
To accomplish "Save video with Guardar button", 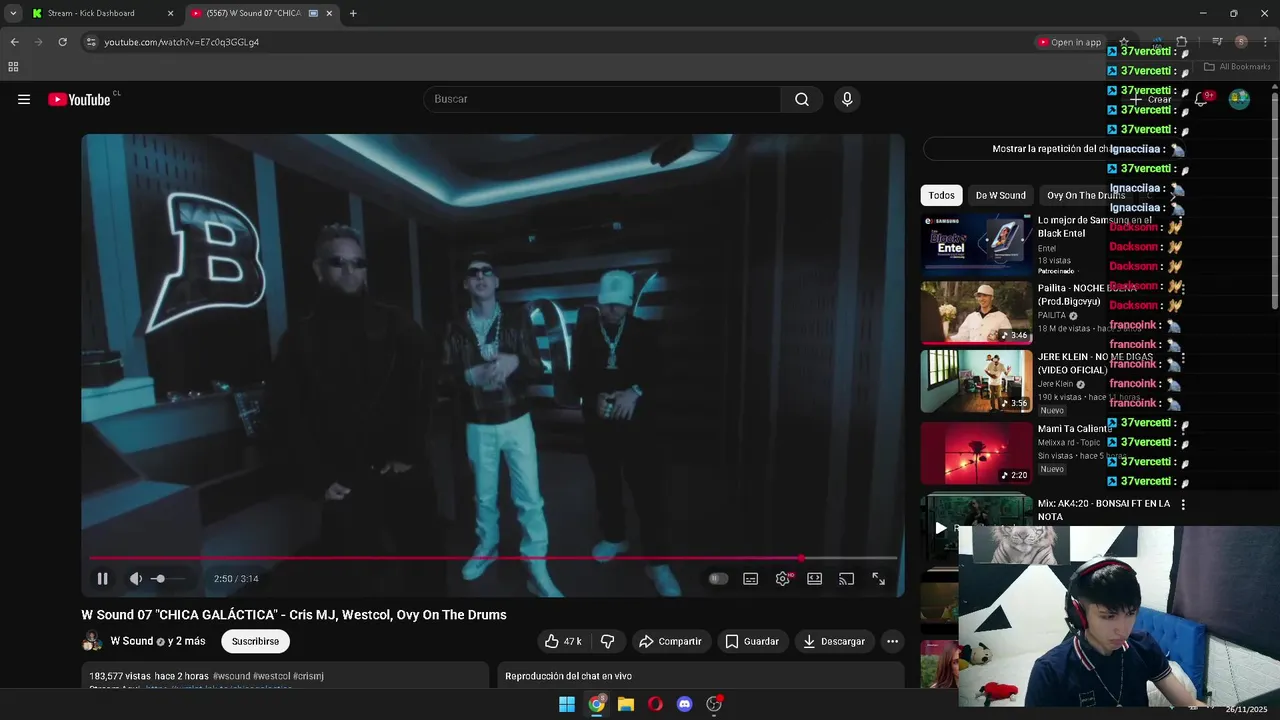I will (x=752, y=641).
